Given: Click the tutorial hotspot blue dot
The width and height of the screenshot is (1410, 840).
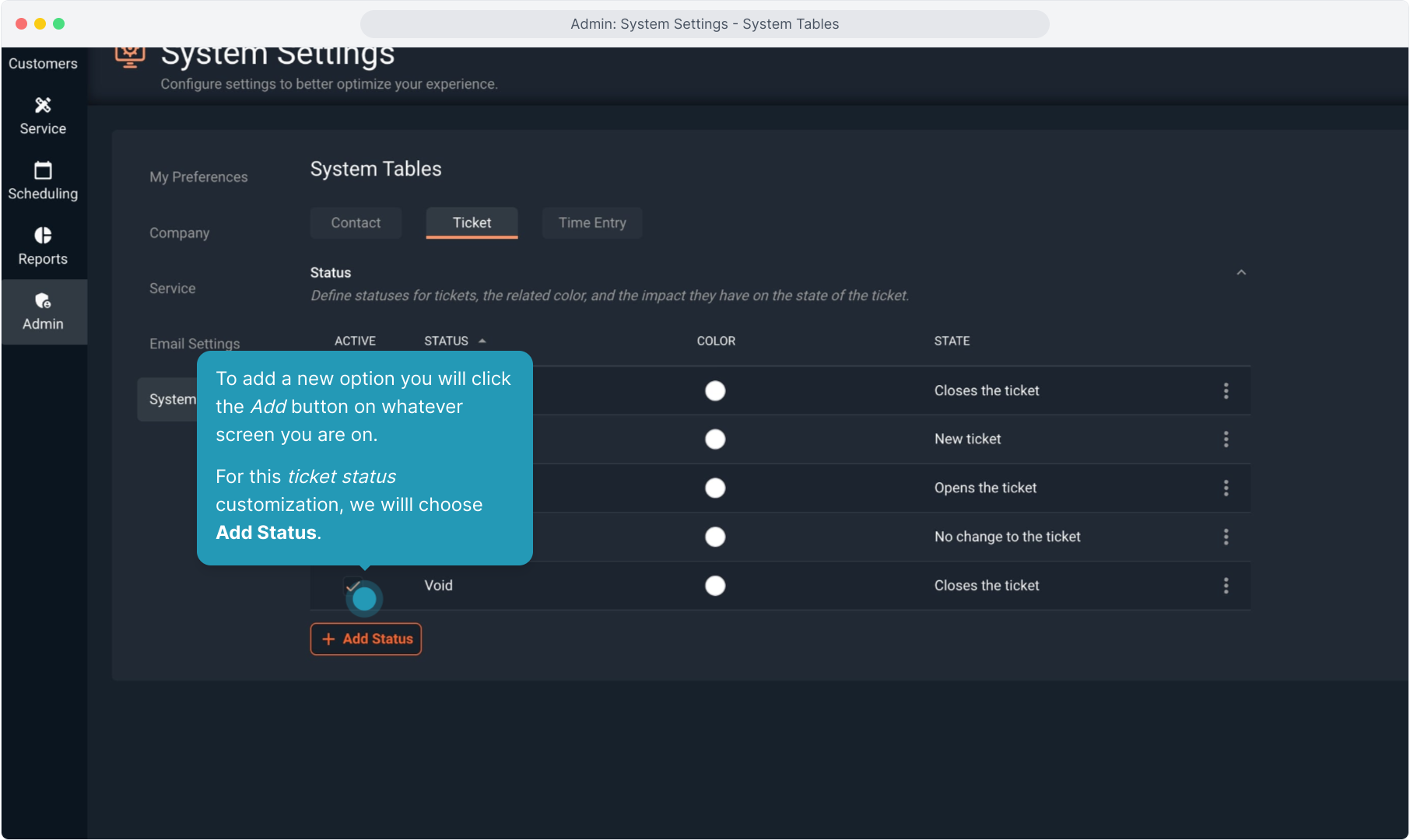Looking at the screenshot, I should (364, 599).
